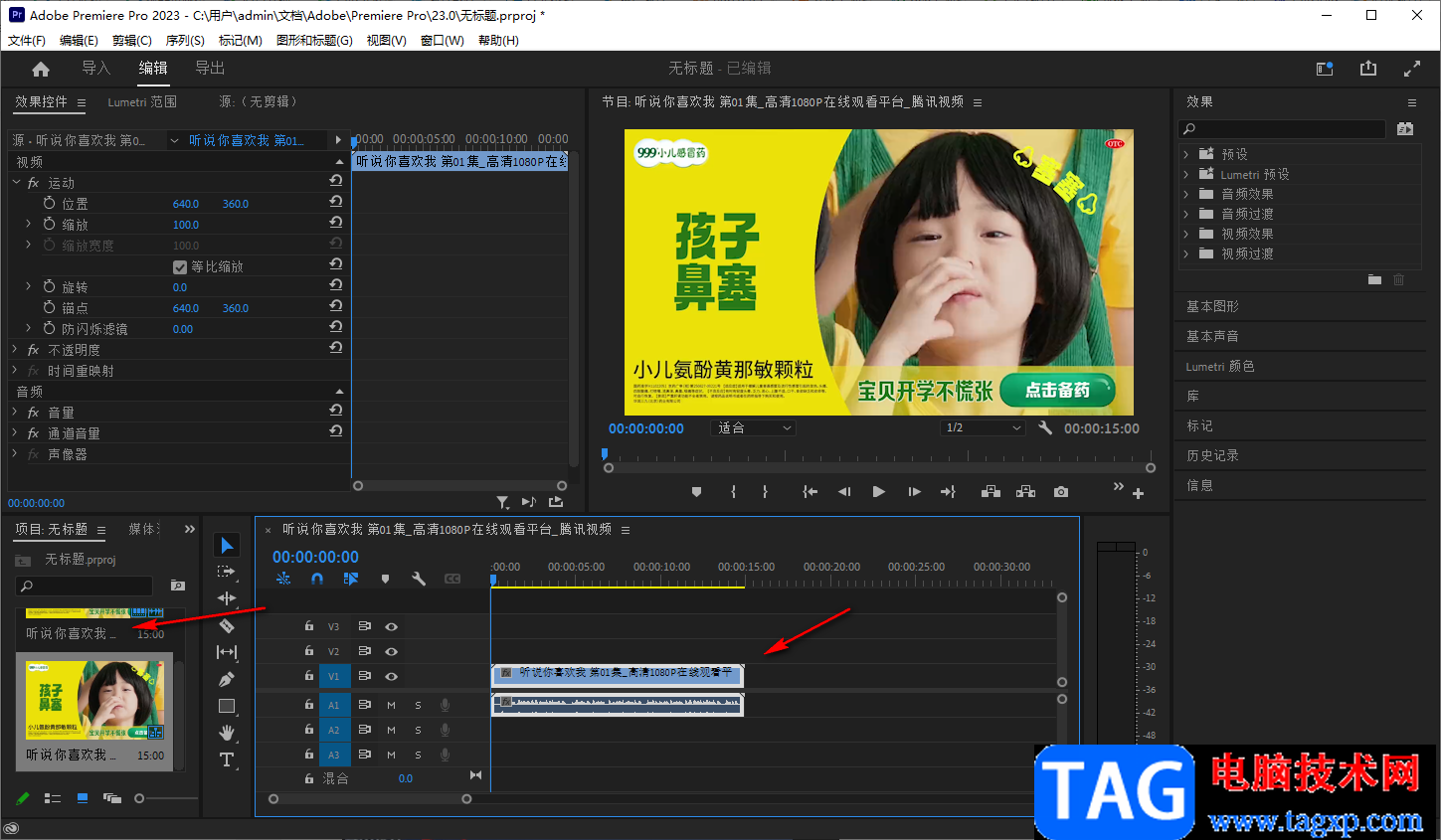This screenshot has width=1441, height=840.
Task: Expand Audio Effects folder
Action: [x=1186, y=194]
